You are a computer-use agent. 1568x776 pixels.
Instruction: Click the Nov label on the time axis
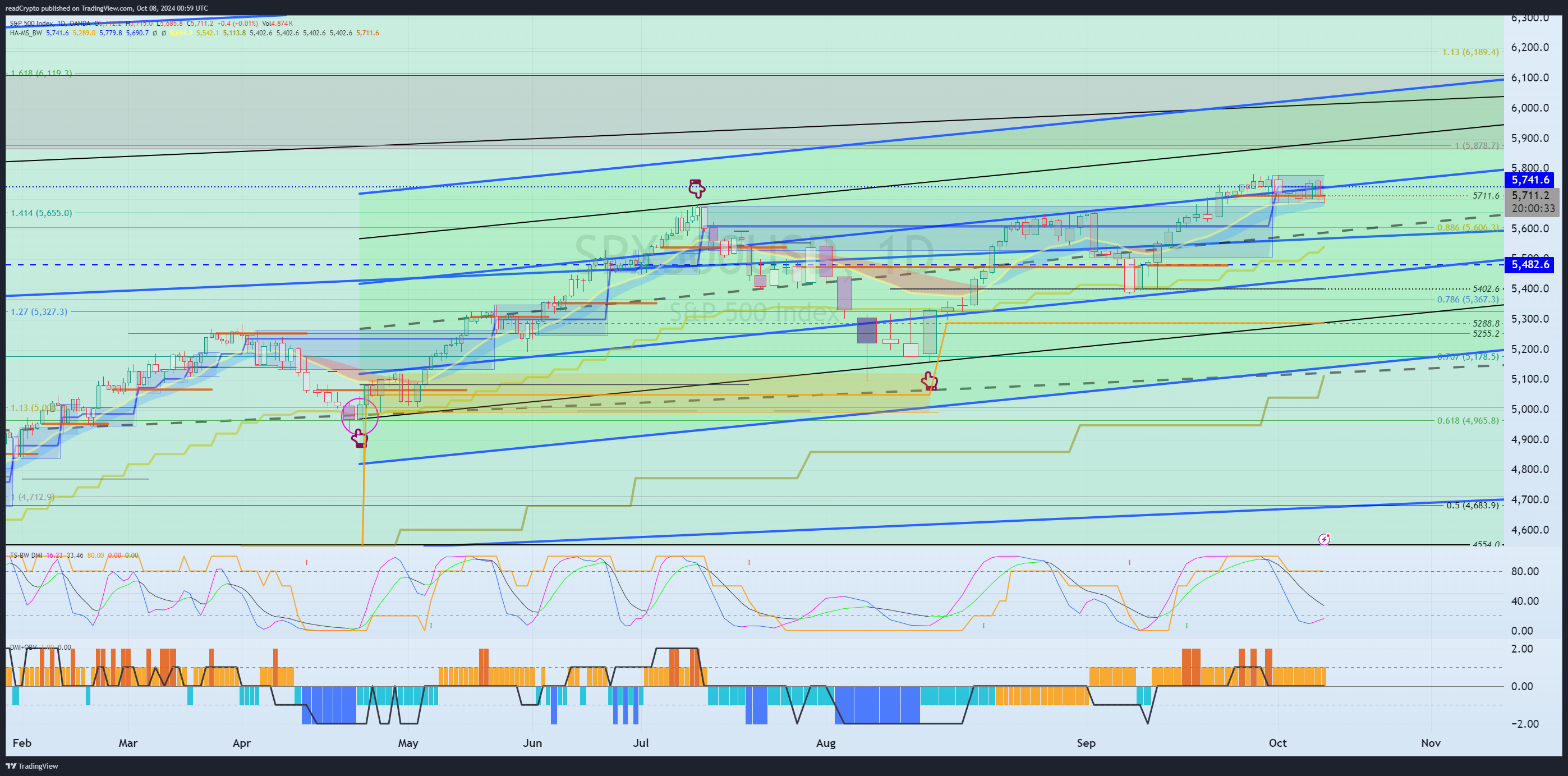point(1431,743)
